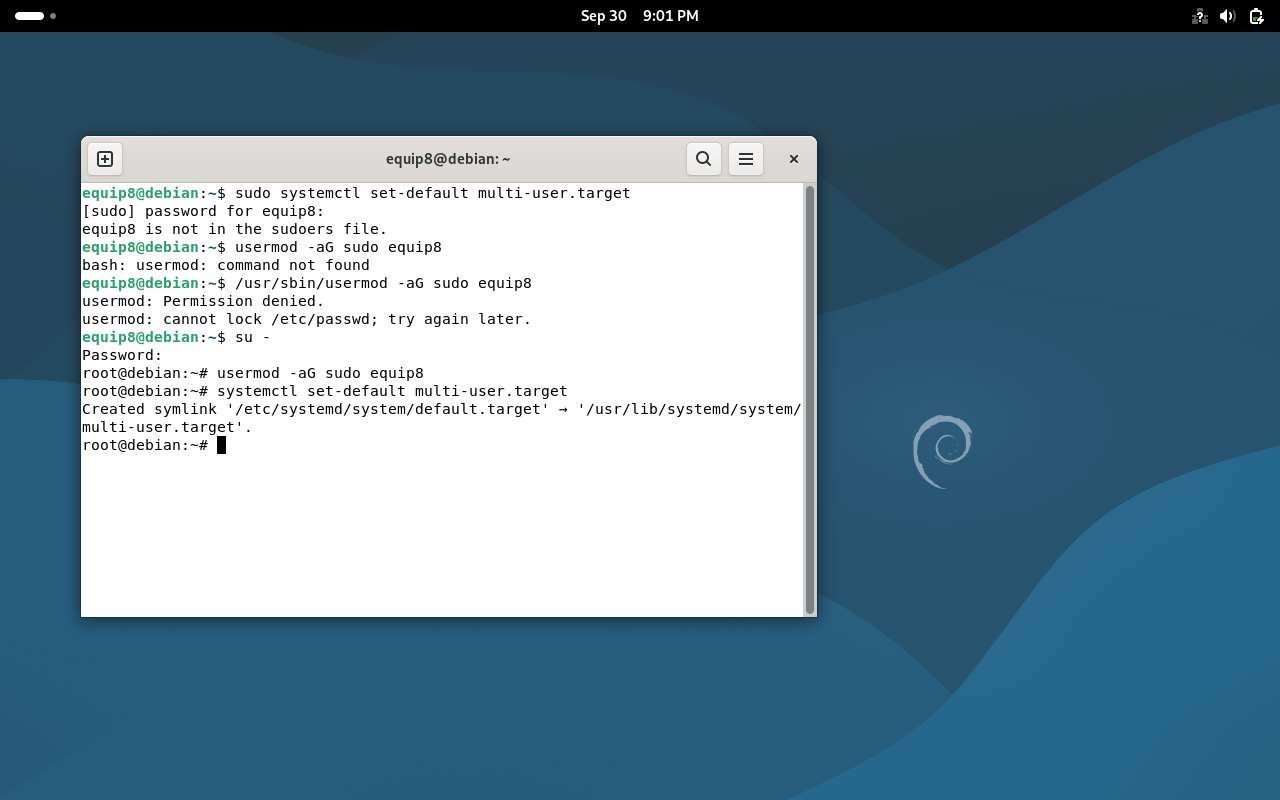Close the terminal window
Screen dimensions: 1280x800
794,159
